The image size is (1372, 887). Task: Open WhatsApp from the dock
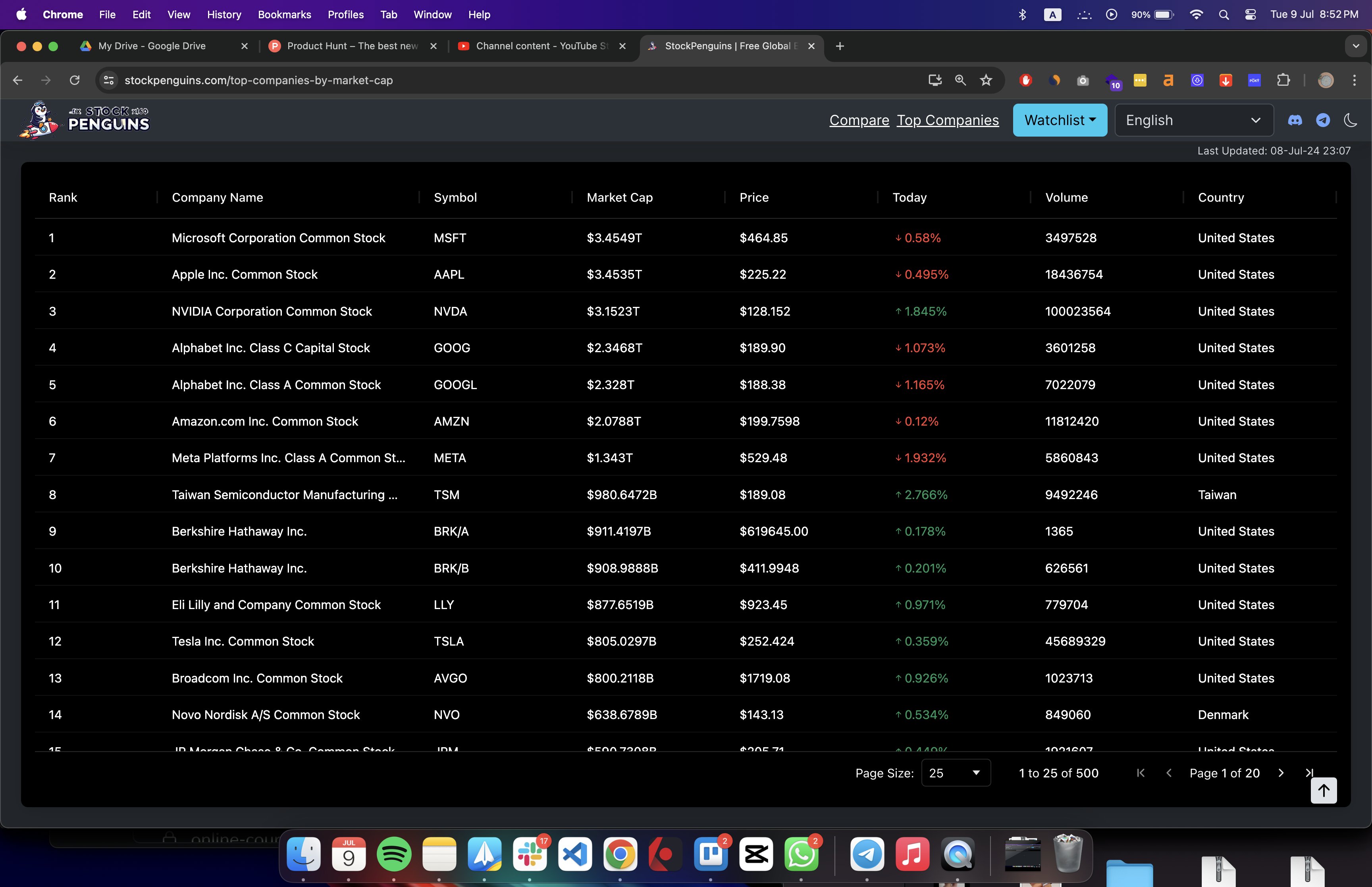coord(801,854)
